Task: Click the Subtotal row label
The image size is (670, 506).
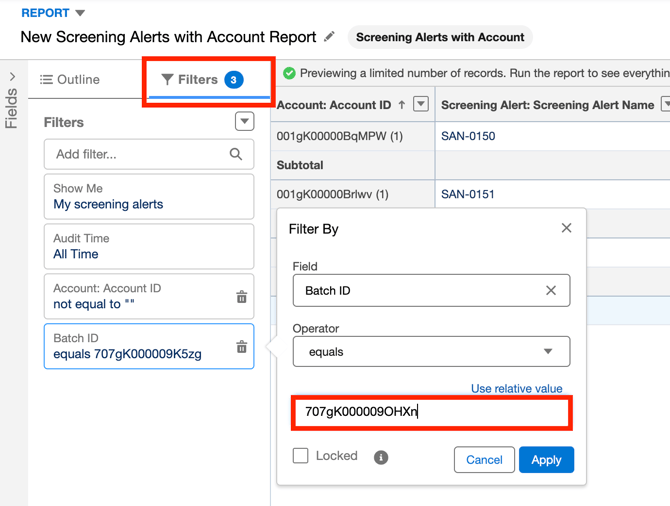Action: pos(300,165)
